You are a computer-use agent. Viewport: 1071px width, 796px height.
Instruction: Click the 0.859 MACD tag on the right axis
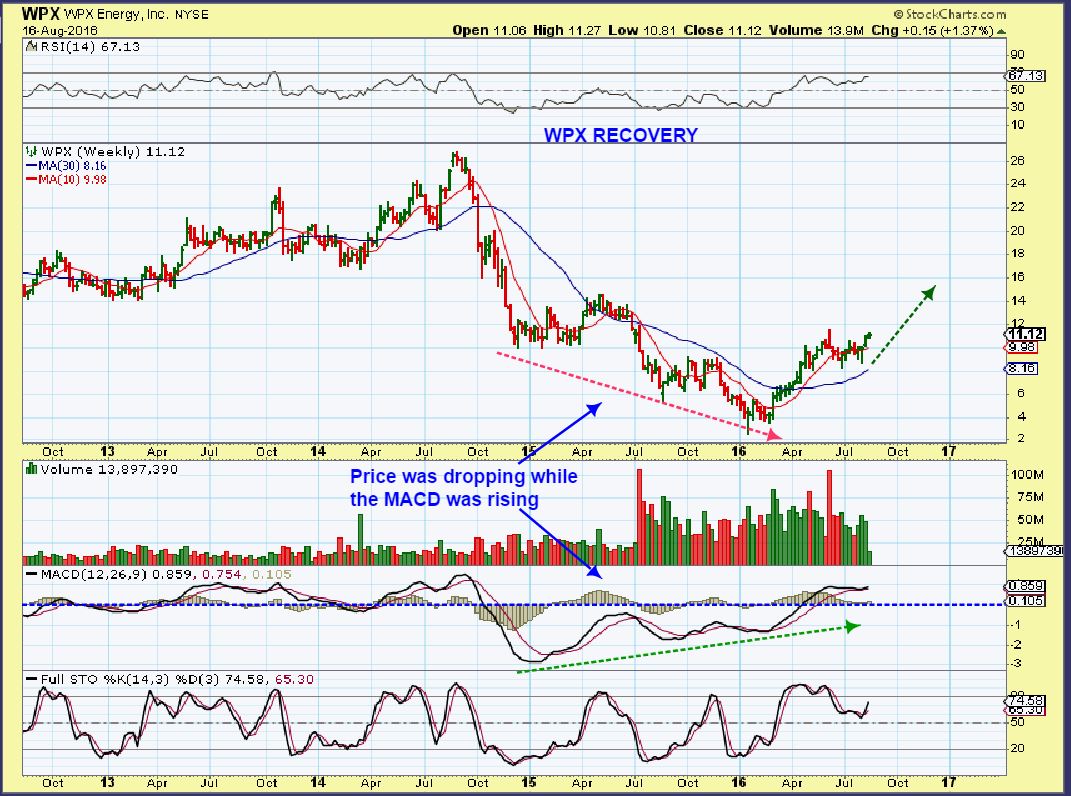click(x=1025, y=586)
